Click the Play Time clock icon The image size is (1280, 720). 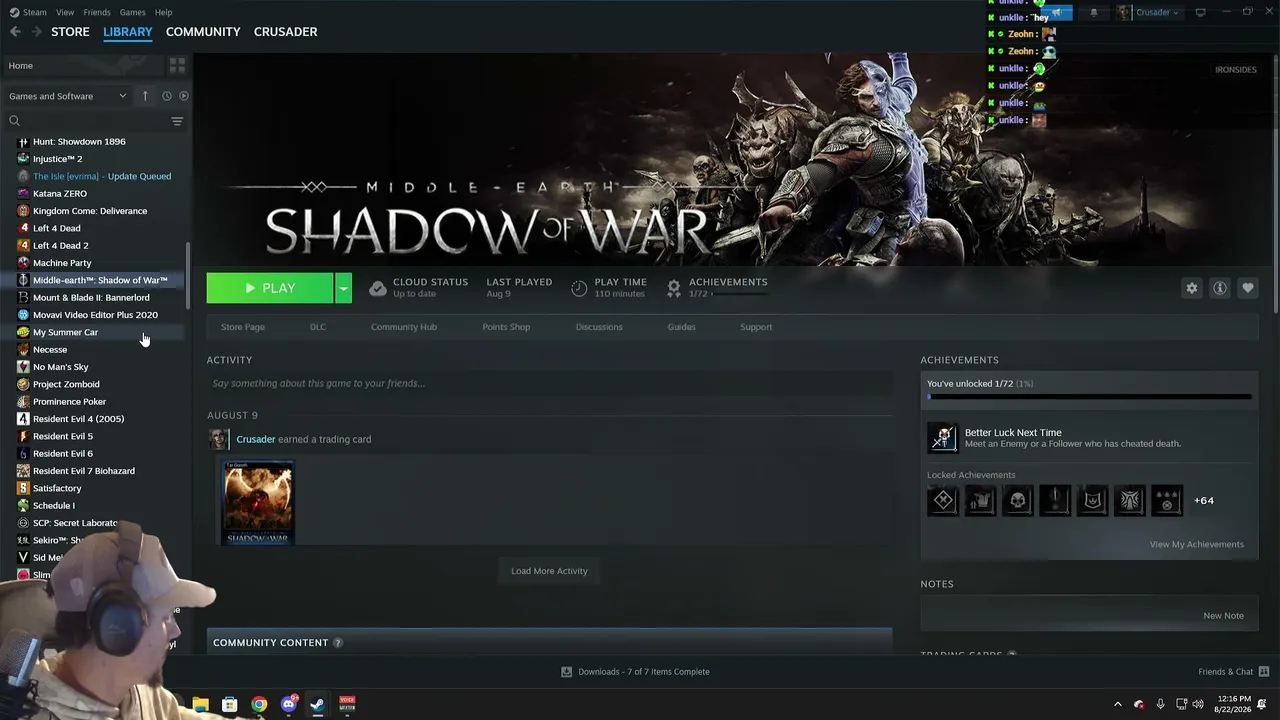point(579,288)
